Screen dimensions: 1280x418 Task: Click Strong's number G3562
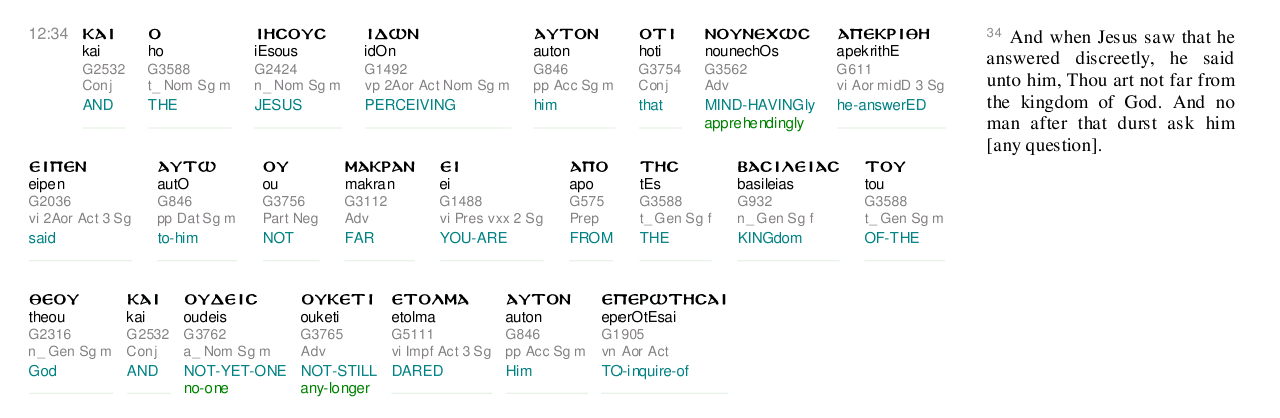(725, 69)
